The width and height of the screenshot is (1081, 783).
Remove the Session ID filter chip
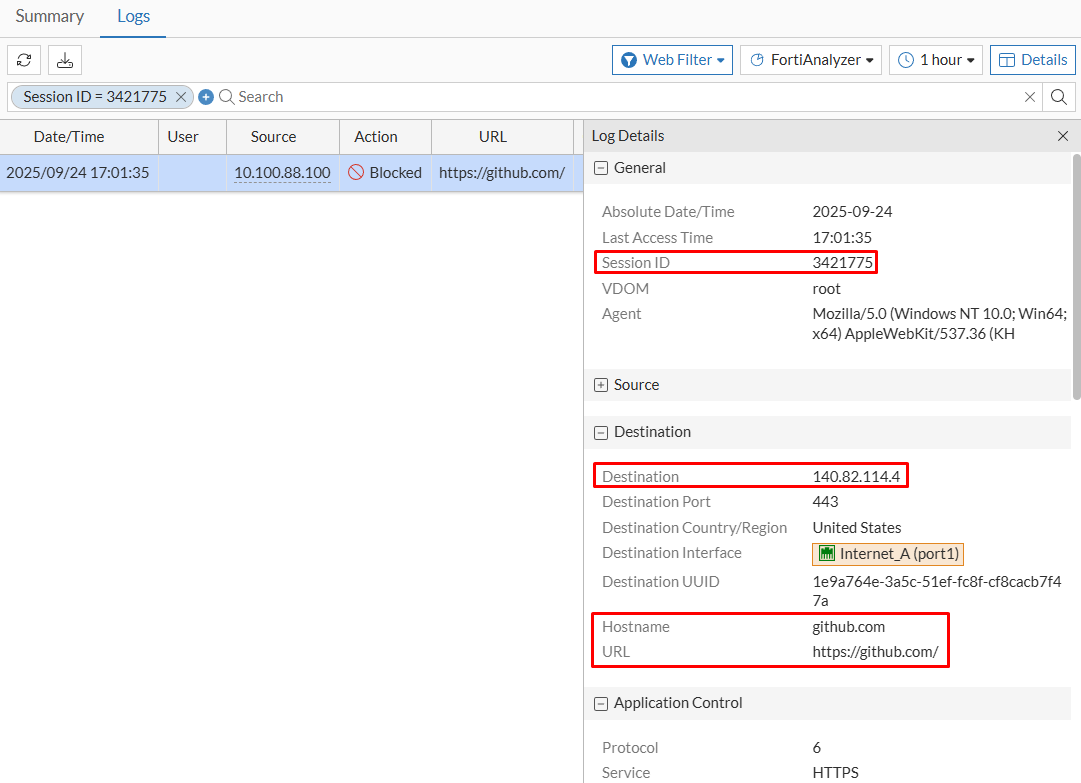coord(180,97)
